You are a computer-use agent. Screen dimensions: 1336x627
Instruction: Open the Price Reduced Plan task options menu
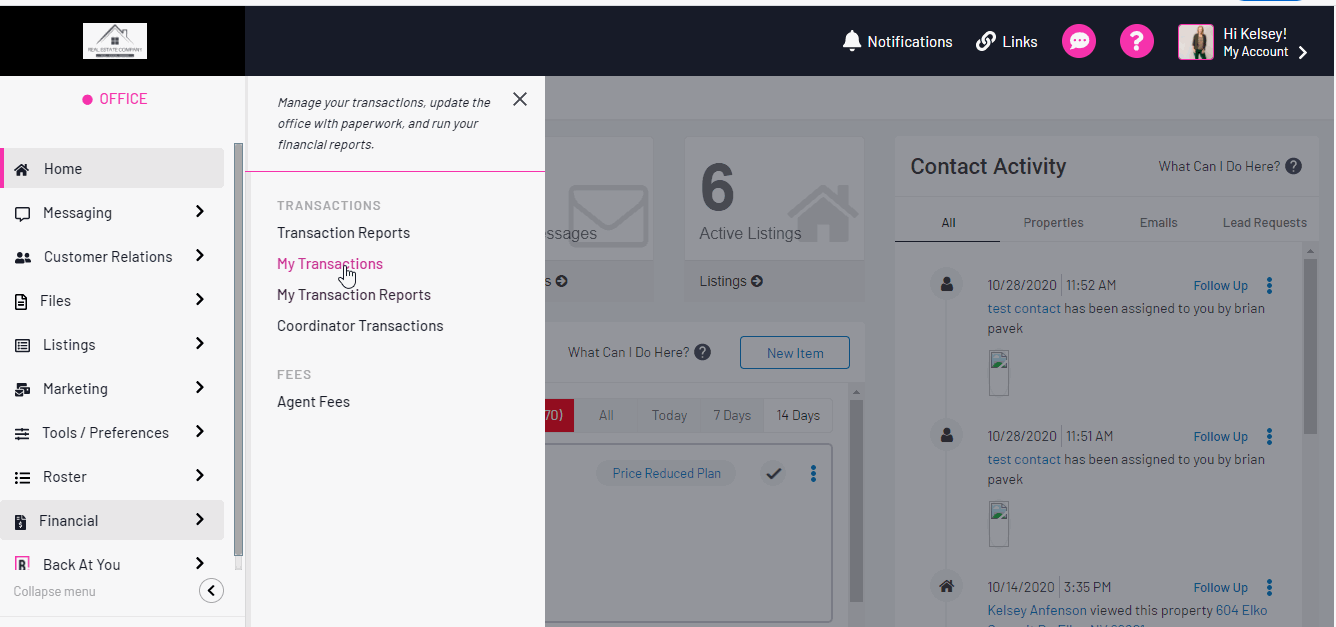[x=813, y=474]
